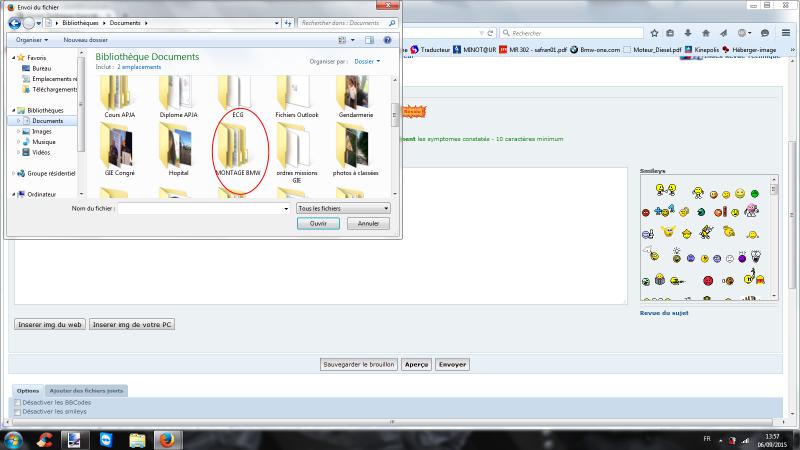800x450 pixels.
Task: Click the Envoyer button
Action: pos(453,365)
